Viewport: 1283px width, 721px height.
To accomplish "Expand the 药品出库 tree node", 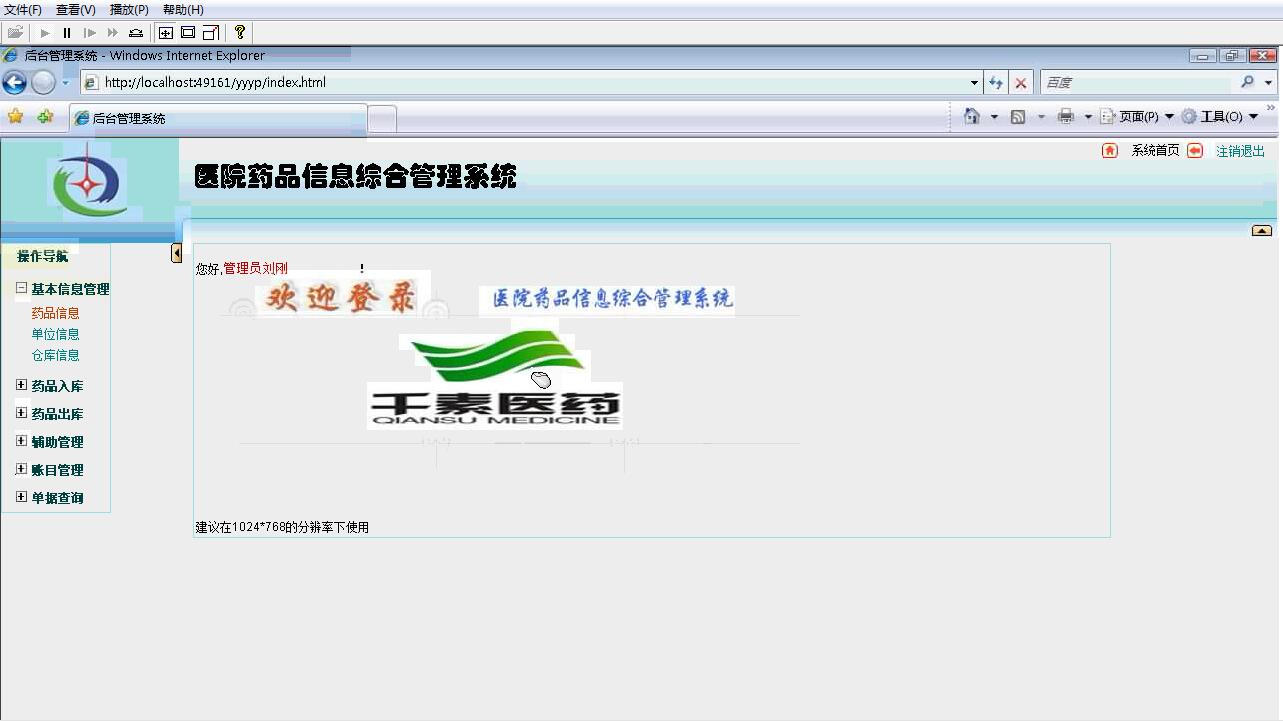I will pyautogui.click(x=21, y=412).
